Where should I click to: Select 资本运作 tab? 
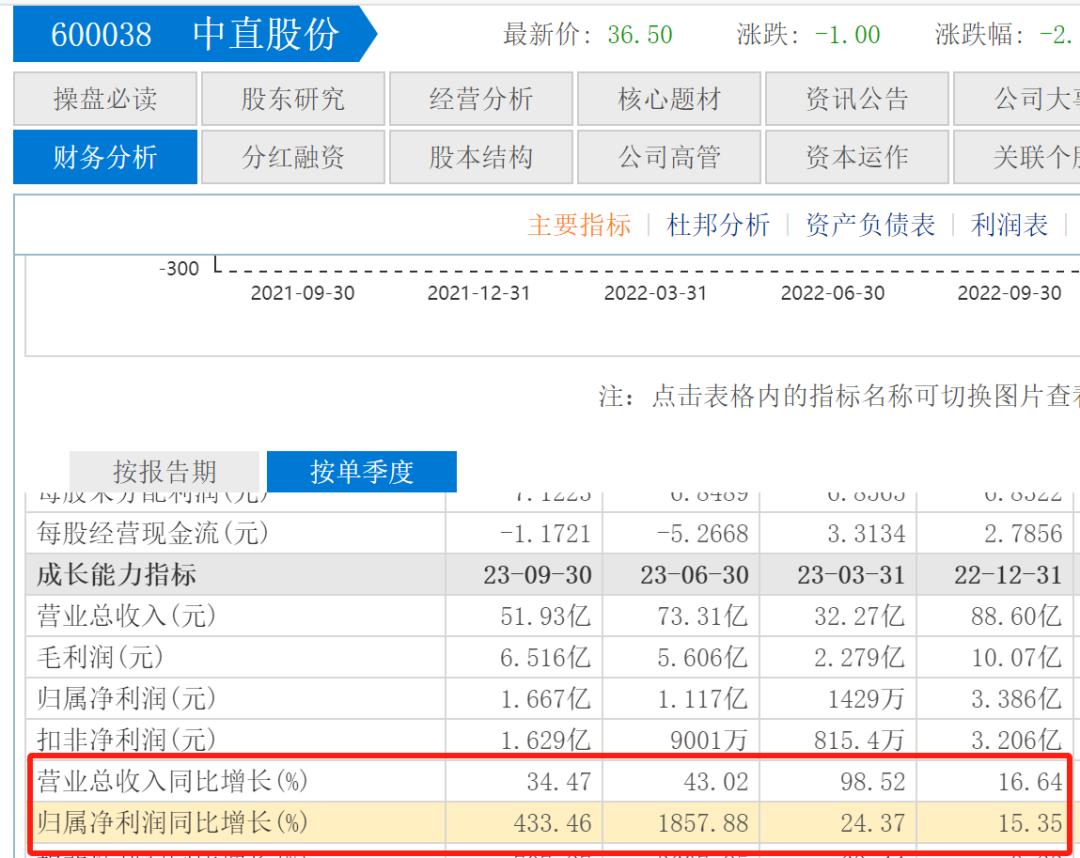click(857, 157)
